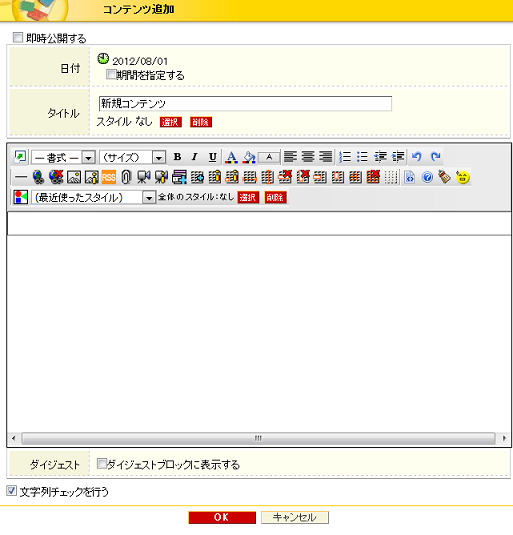Center align the text
This screenshot has height=535, width=513.
308,157
